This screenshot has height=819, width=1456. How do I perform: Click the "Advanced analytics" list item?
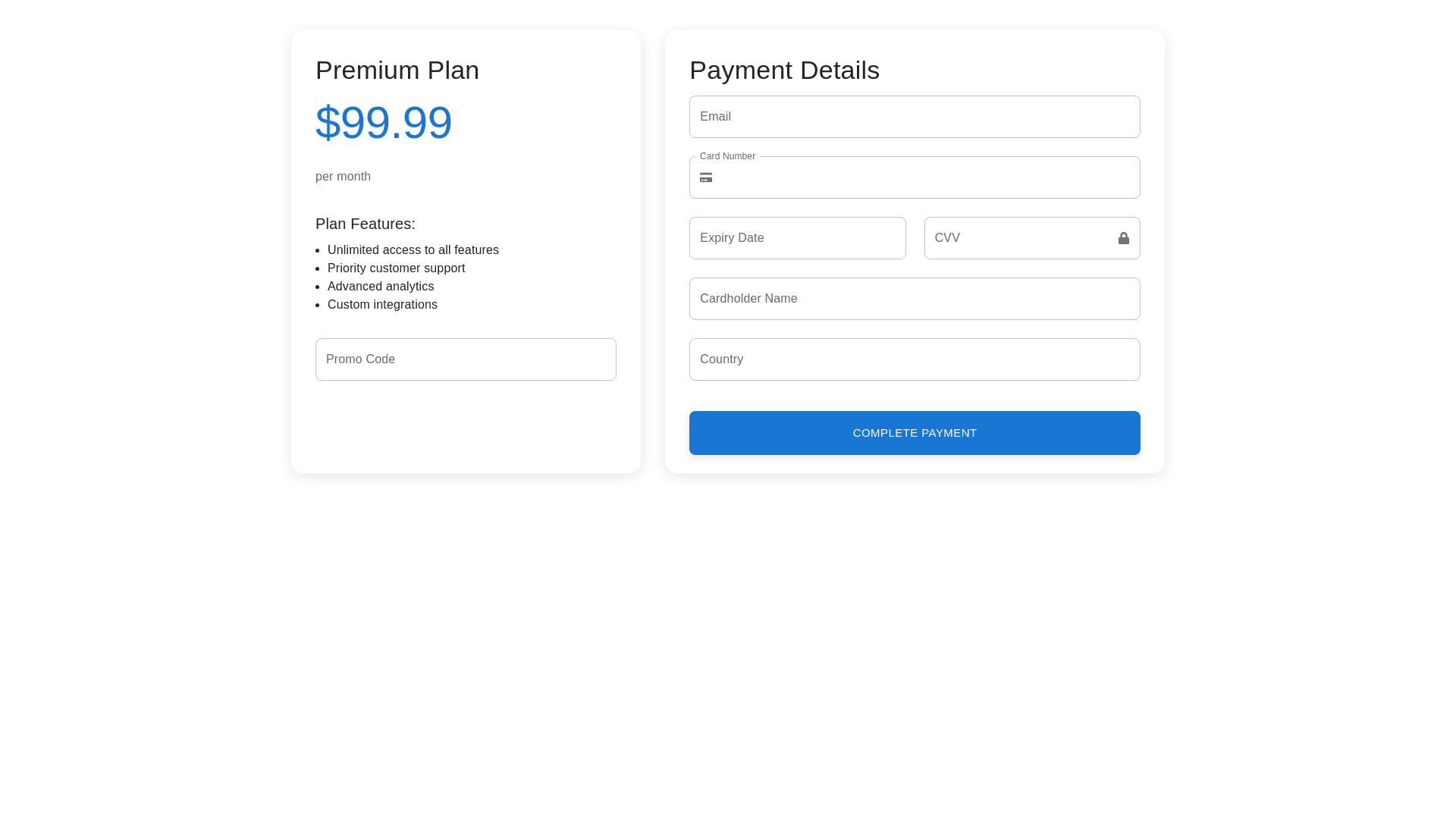[x=381, y=287]
